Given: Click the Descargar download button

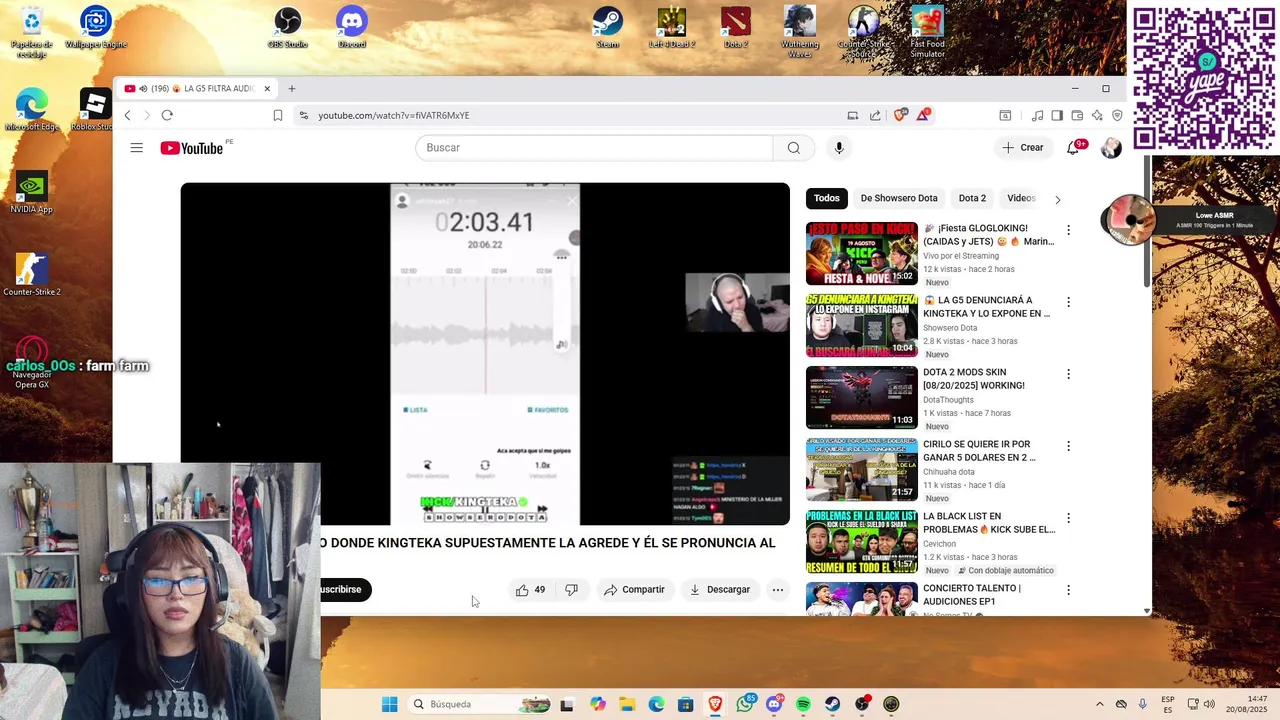Looking at the screenshot, I should (719, 590).
